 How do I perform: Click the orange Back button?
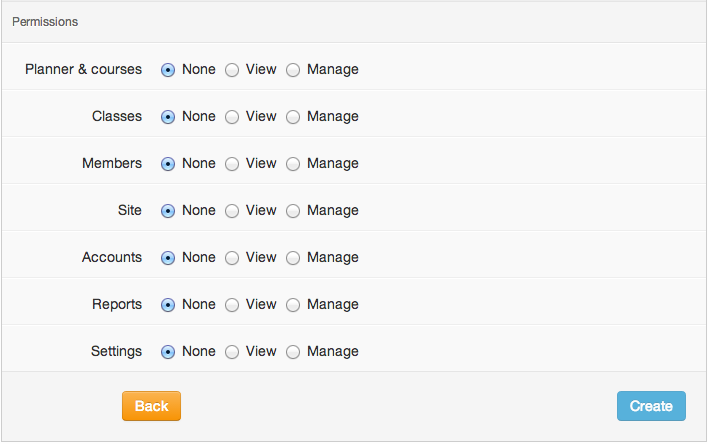click(x=151, y=406)
